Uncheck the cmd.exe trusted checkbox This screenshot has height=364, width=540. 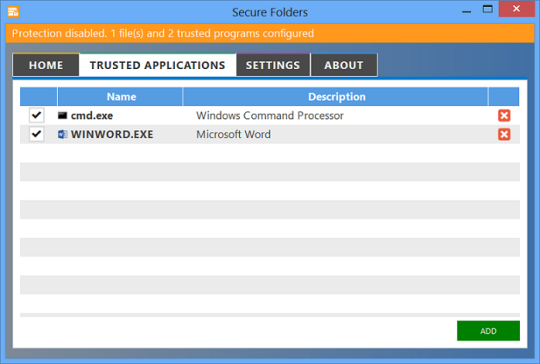37,115
